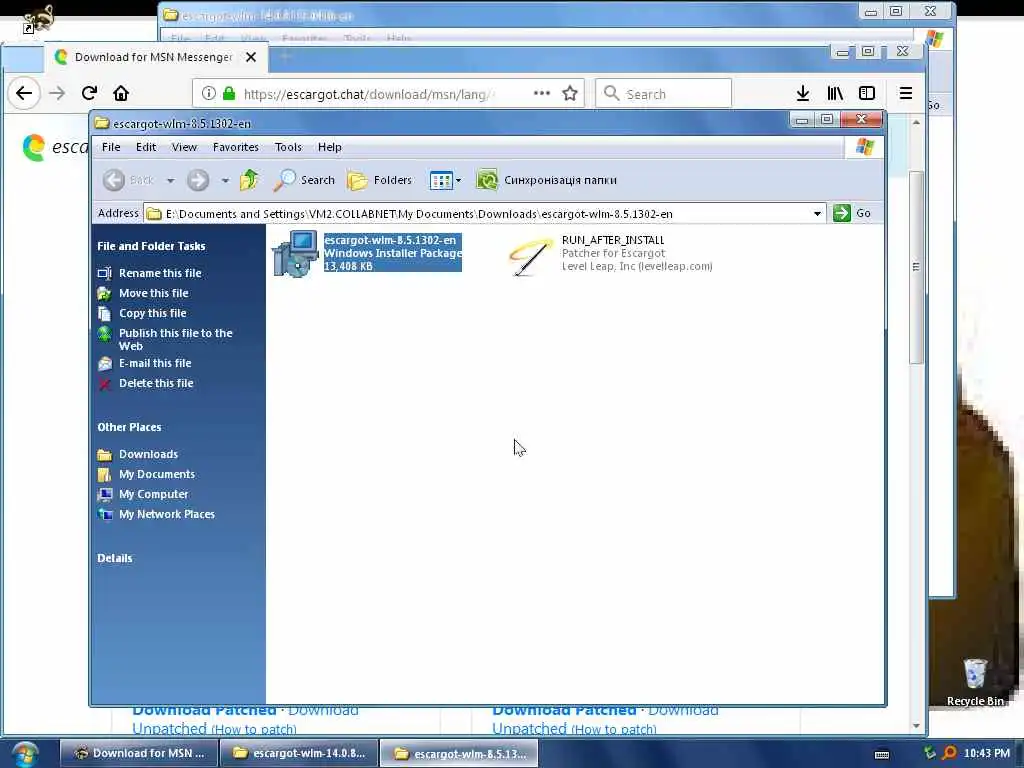1024x768 pixels.
Task: Toggle Firefox sidebar icon
Action: [867, 93]
